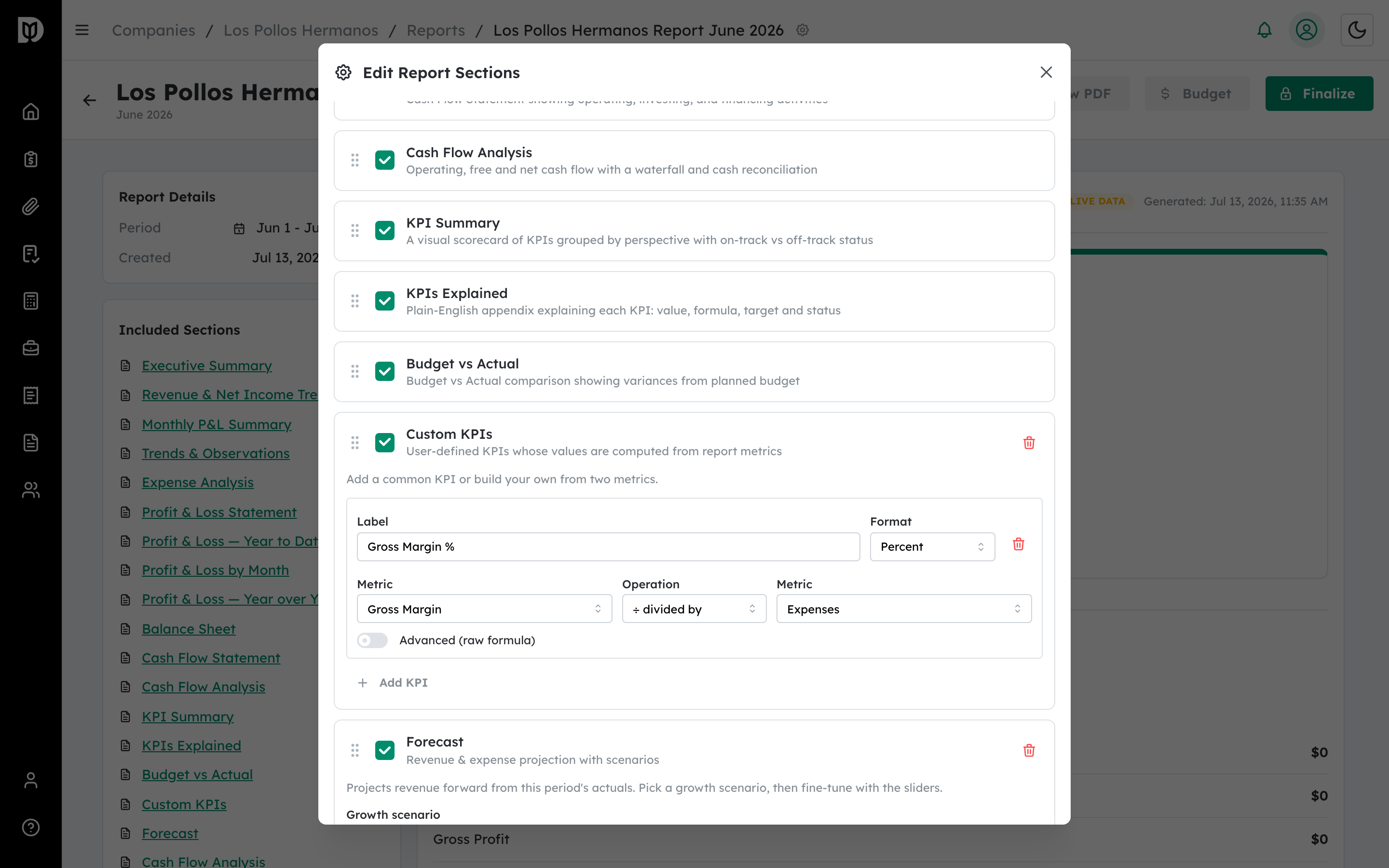The height and width of the screenshot is (868, 1389).
Task: Grab the Forecast drag handle
Action: click(354, 750)
